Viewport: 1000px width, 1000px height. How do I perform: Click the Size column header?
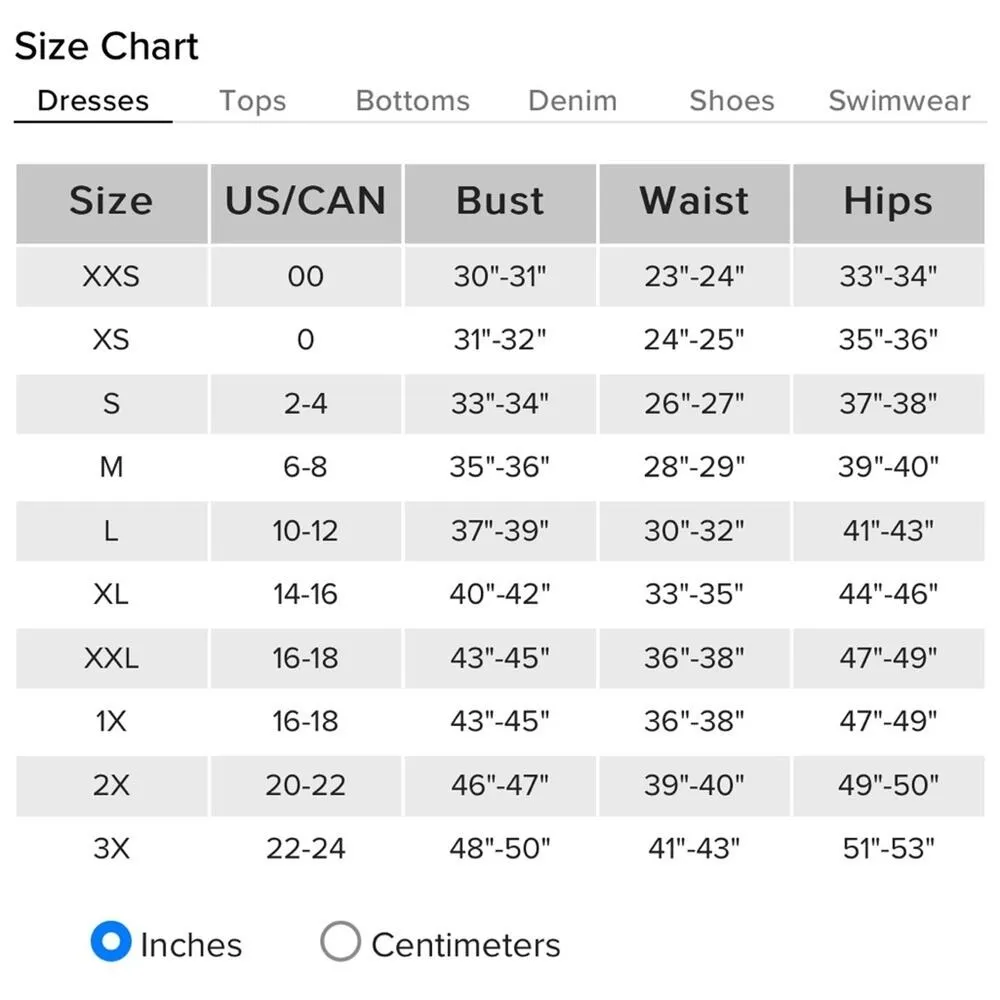(x=111, y=202)
